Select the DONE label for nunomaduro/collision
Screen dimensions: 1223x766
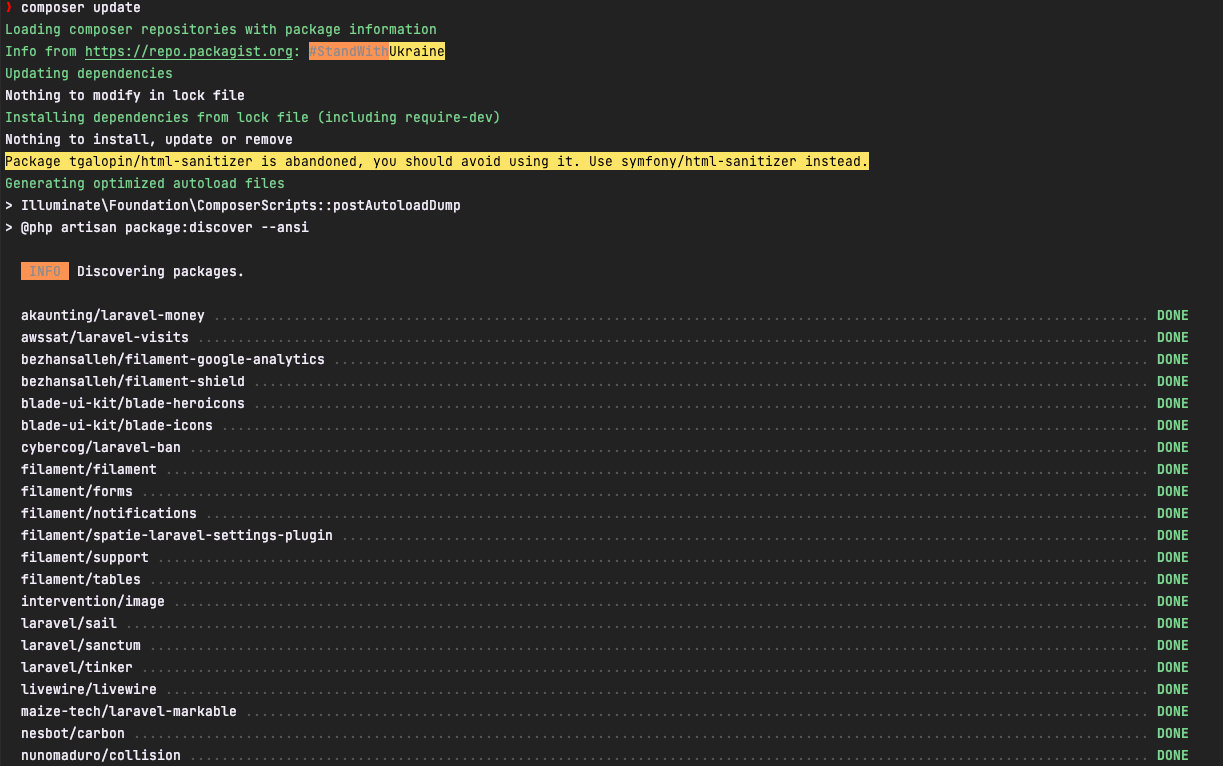point(1171,755)
